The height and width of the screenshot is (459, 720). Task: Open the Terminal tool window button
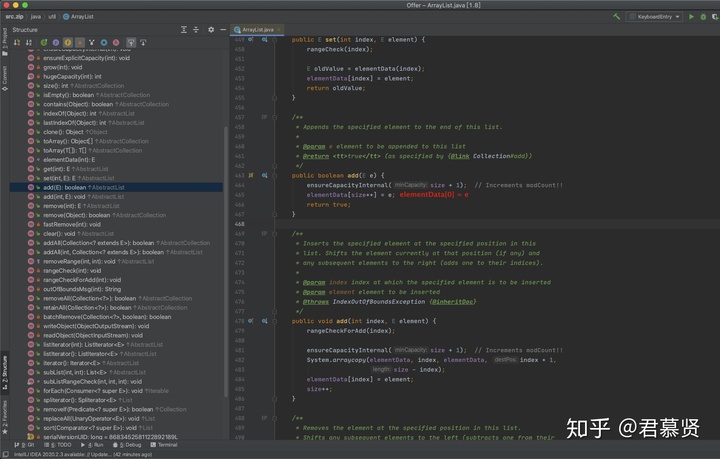click(x=164, y=445)
